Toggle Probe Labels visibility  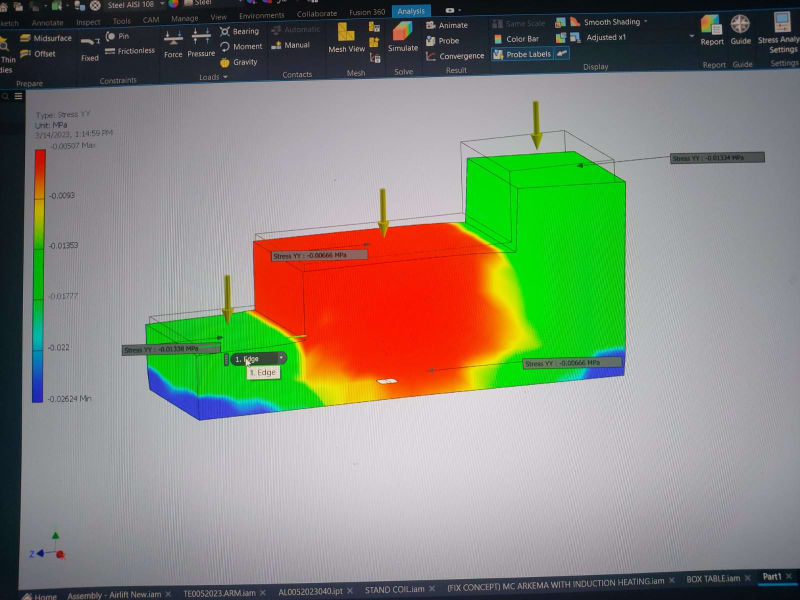tap(522, 54)
